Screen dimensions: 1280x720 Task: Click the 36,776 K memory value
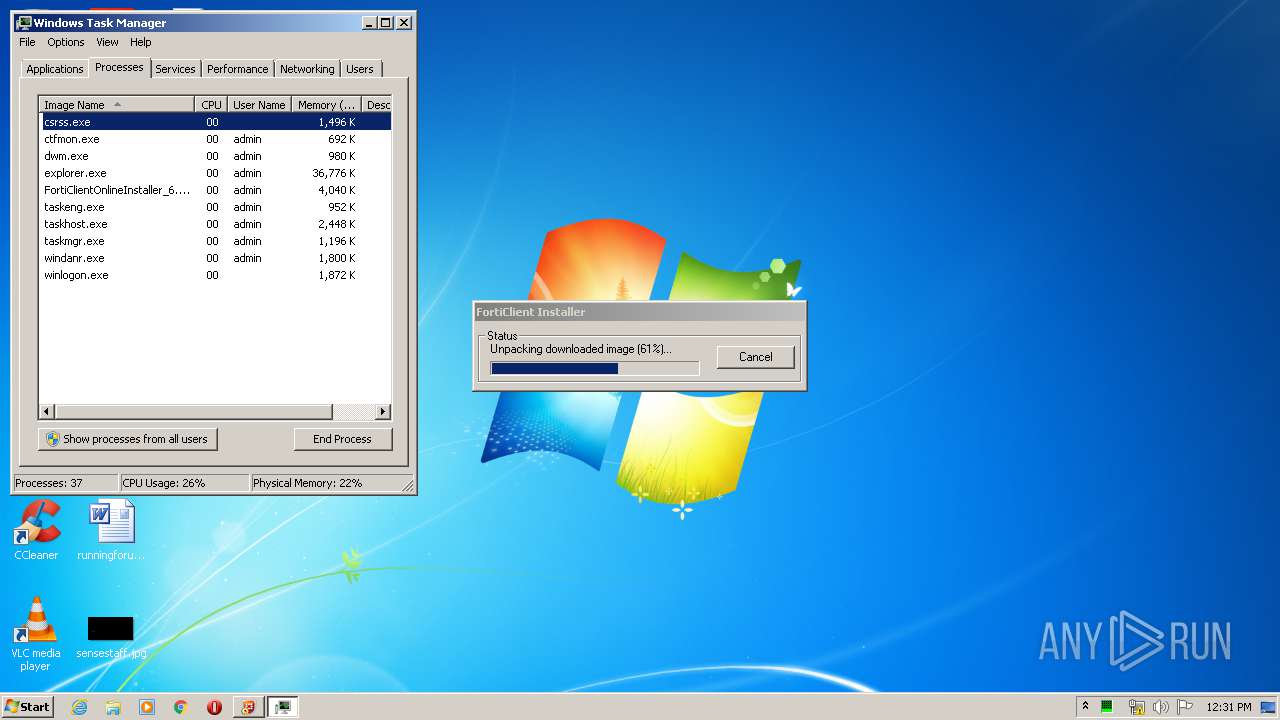point(334,173)
